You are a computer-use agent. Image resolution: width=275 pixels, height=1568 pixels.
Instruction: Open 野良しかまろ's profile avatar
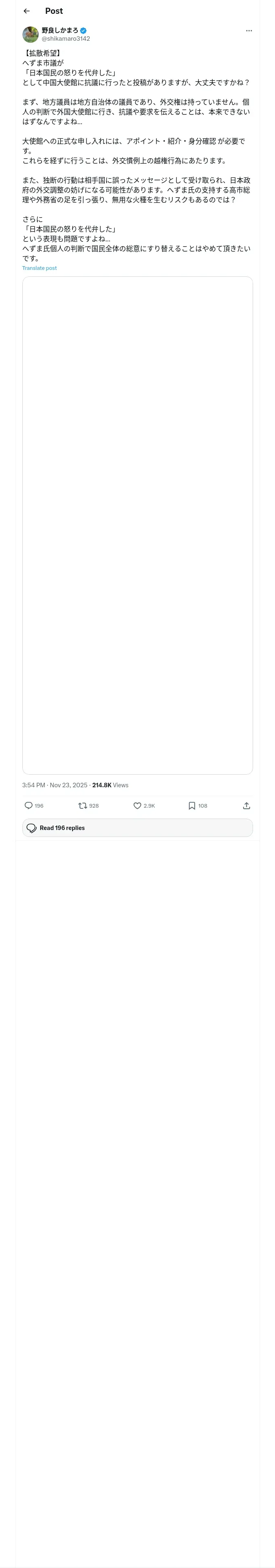point(31,34)
